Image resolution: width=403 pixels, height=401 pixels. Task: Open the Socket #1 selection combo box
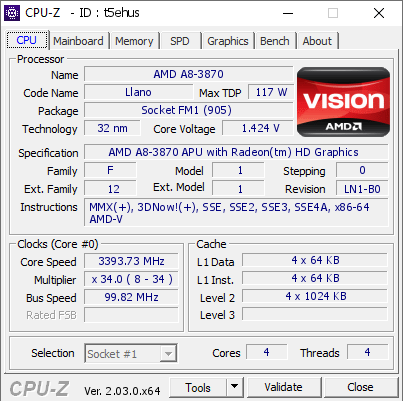131,353
